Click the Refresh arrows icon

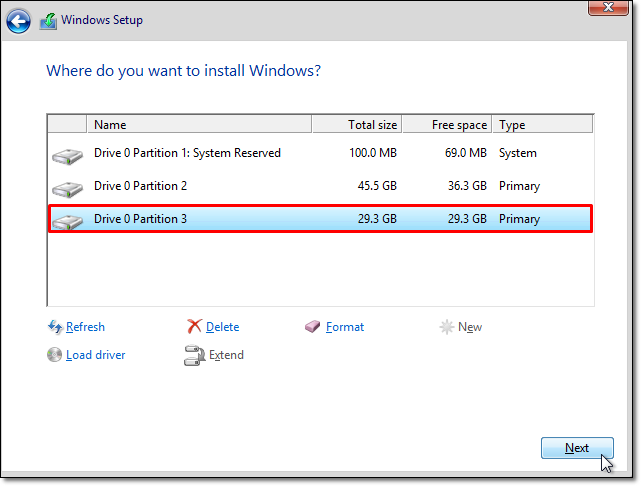[55, 327]
